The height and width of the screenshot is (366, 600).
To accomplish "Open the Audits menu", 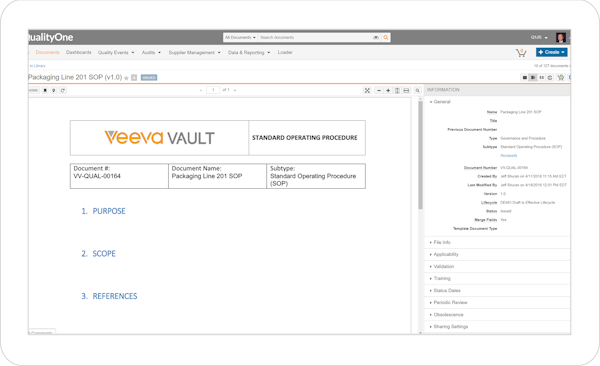I will point(151,52).
